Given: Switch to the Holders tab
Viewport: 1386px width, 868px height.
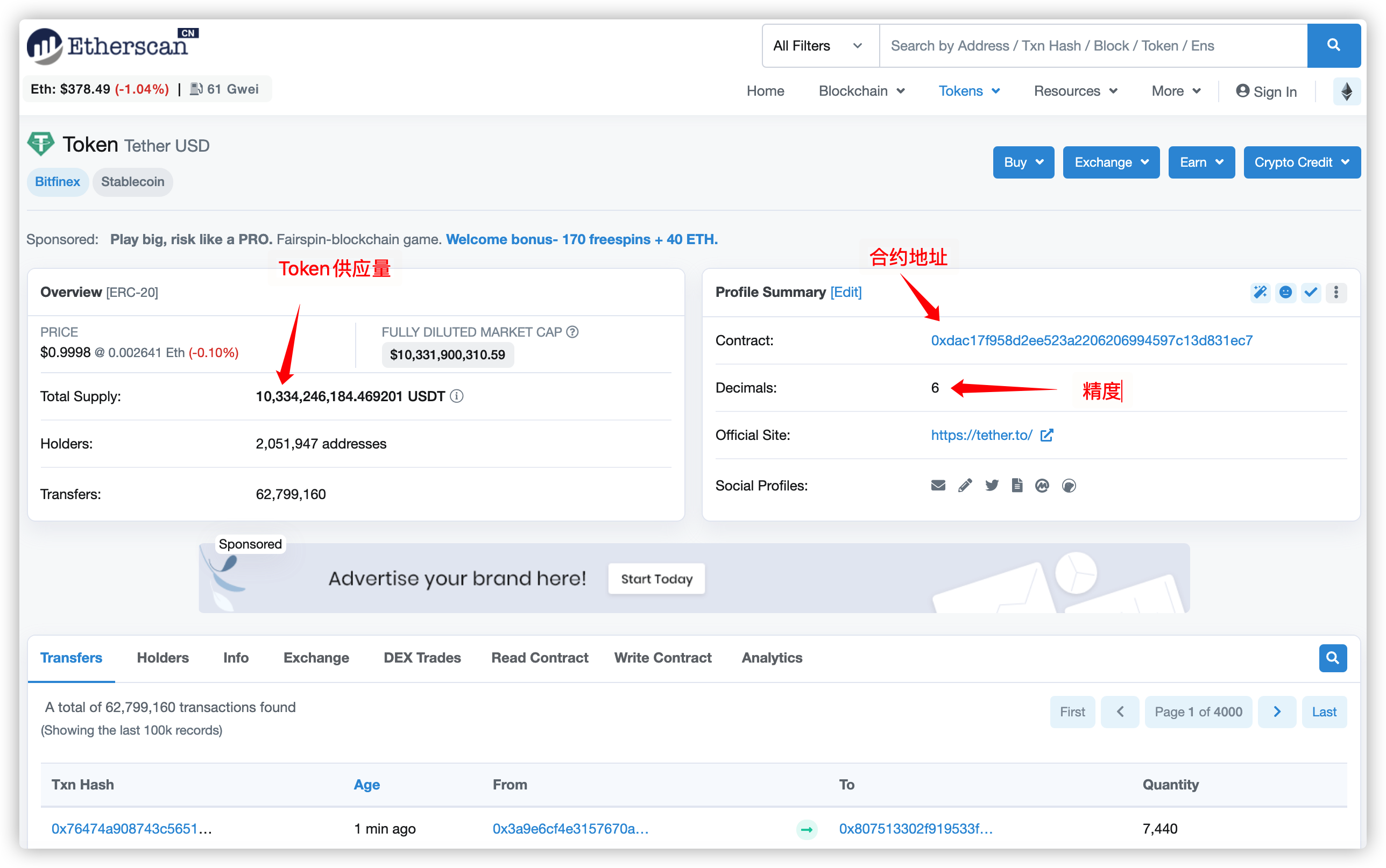Looking at the screenshot, I should (x=162, y=658).
